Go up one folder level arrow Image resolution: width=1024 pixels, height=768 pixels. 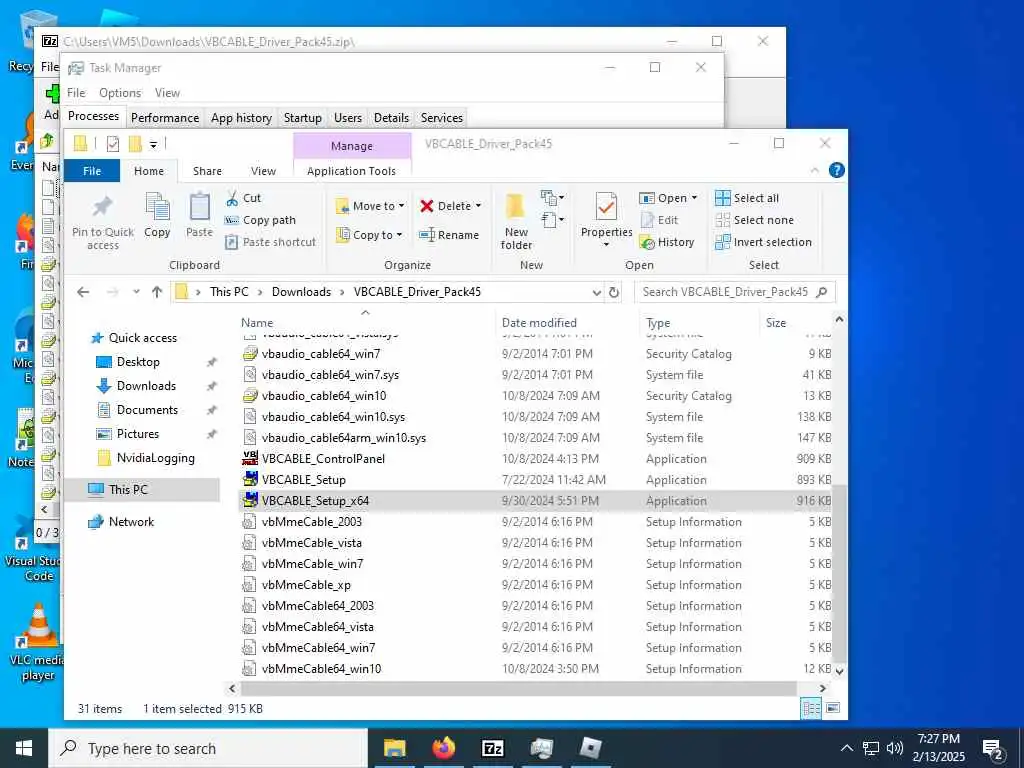(157, 292)
